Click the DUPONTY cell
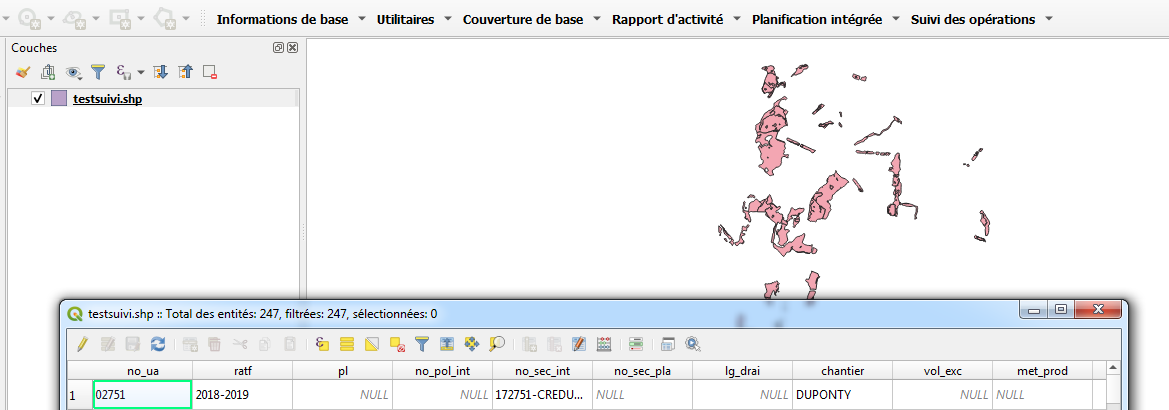Viewport: 1169px width, 410px height. coord(842,394)
